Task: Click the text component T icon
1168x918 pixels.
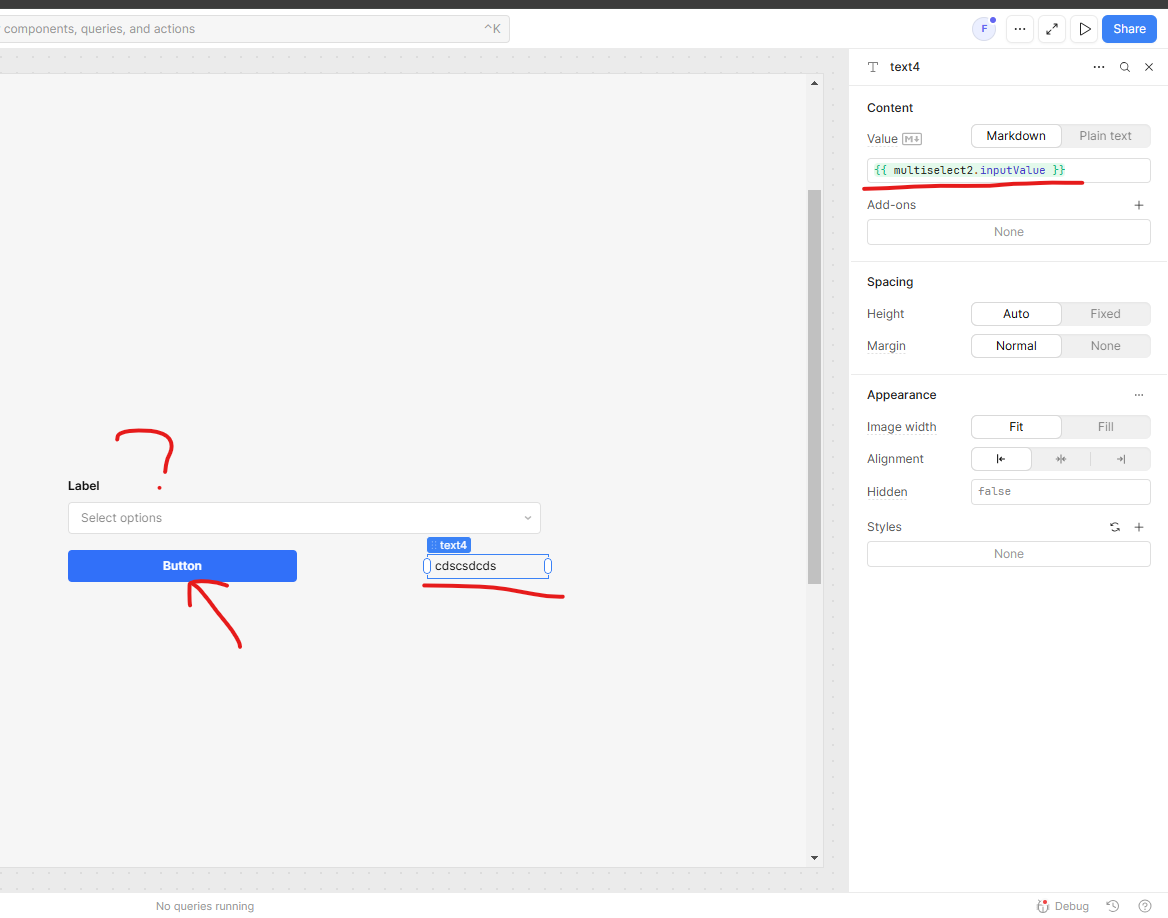Action: point(873,67)
